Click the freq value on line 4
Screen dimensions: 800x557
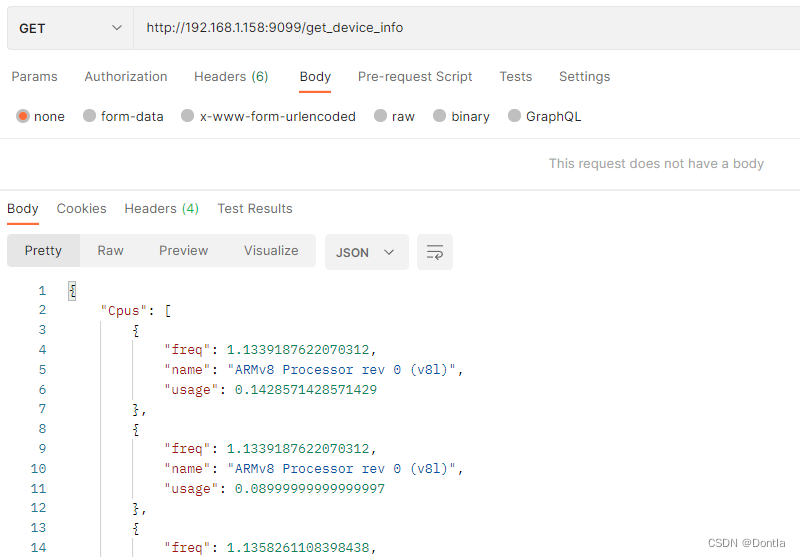click(x=297, y=350)
